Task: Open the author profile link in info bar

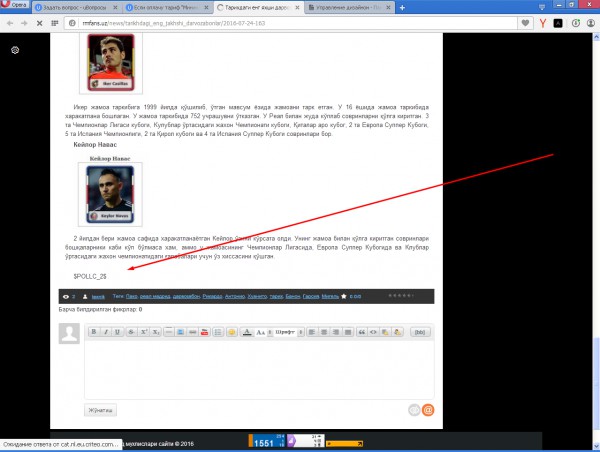Action: pos(98,297)
